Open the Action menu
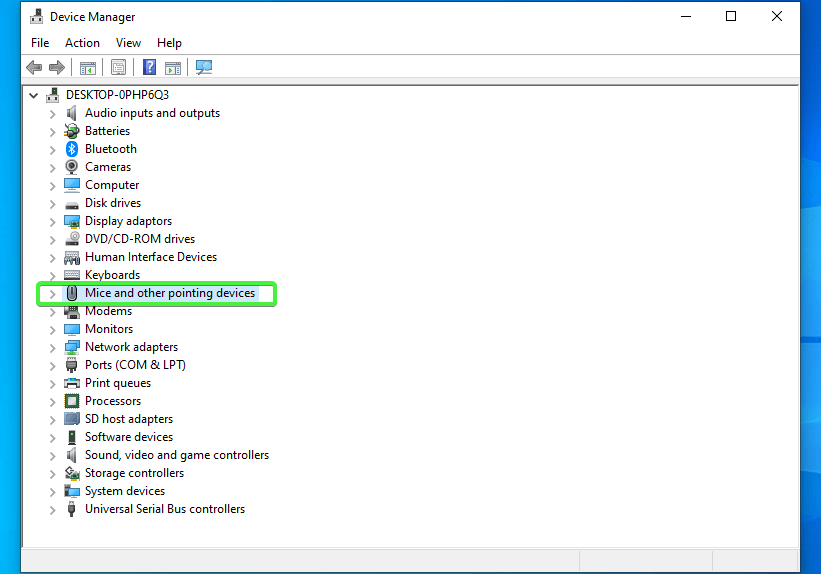Image resolution: width=821 pixels, height=574 pixels. point(82,43)
